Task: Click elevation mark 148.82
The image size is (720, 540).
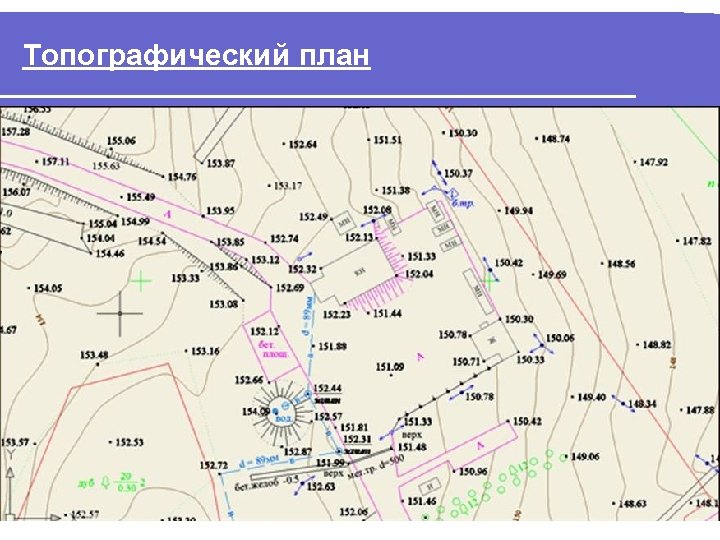Action: pos(657,344)
